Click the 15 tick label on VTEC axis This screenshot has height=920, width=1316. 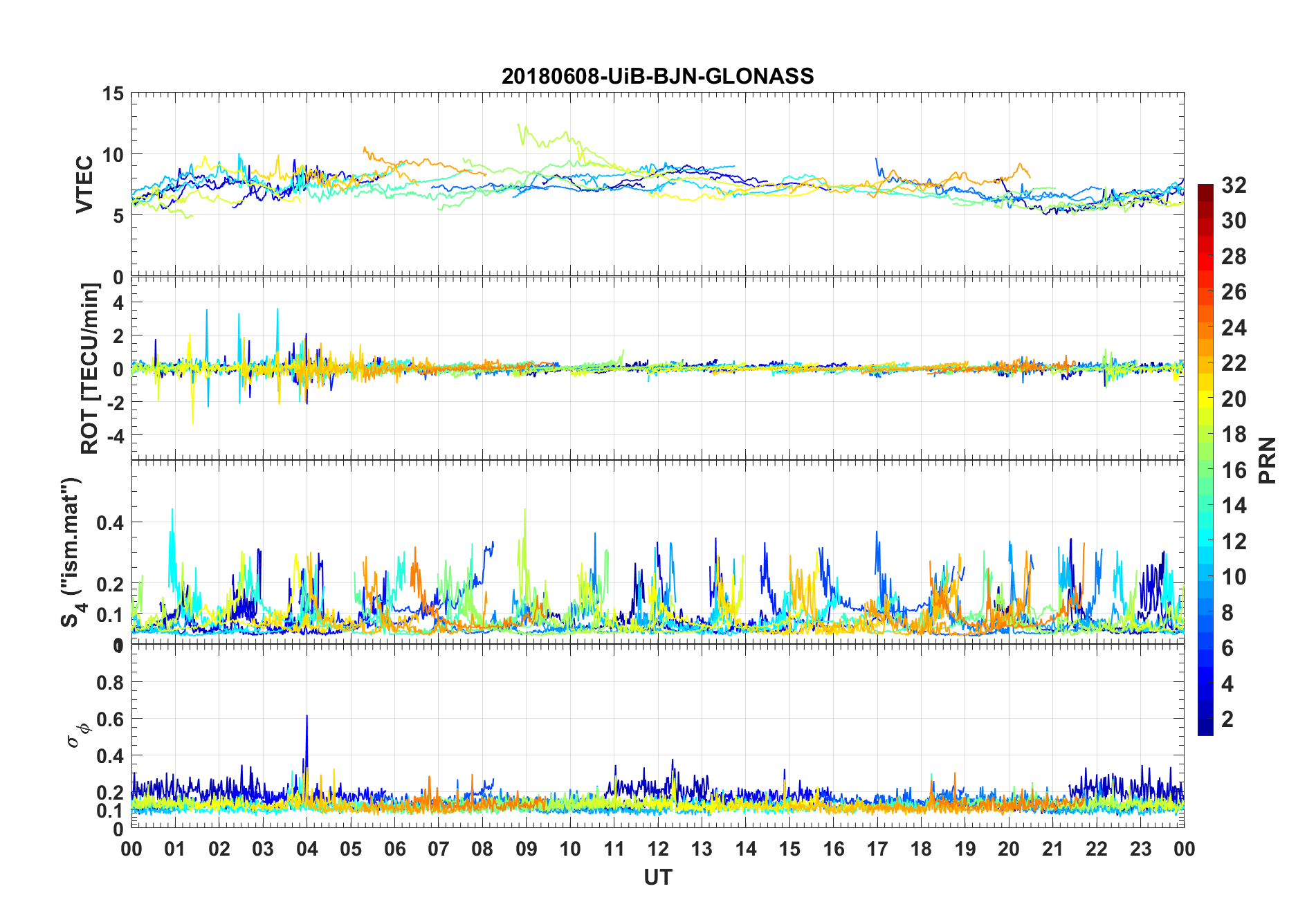pyautogui.click(x=113, y=93)
